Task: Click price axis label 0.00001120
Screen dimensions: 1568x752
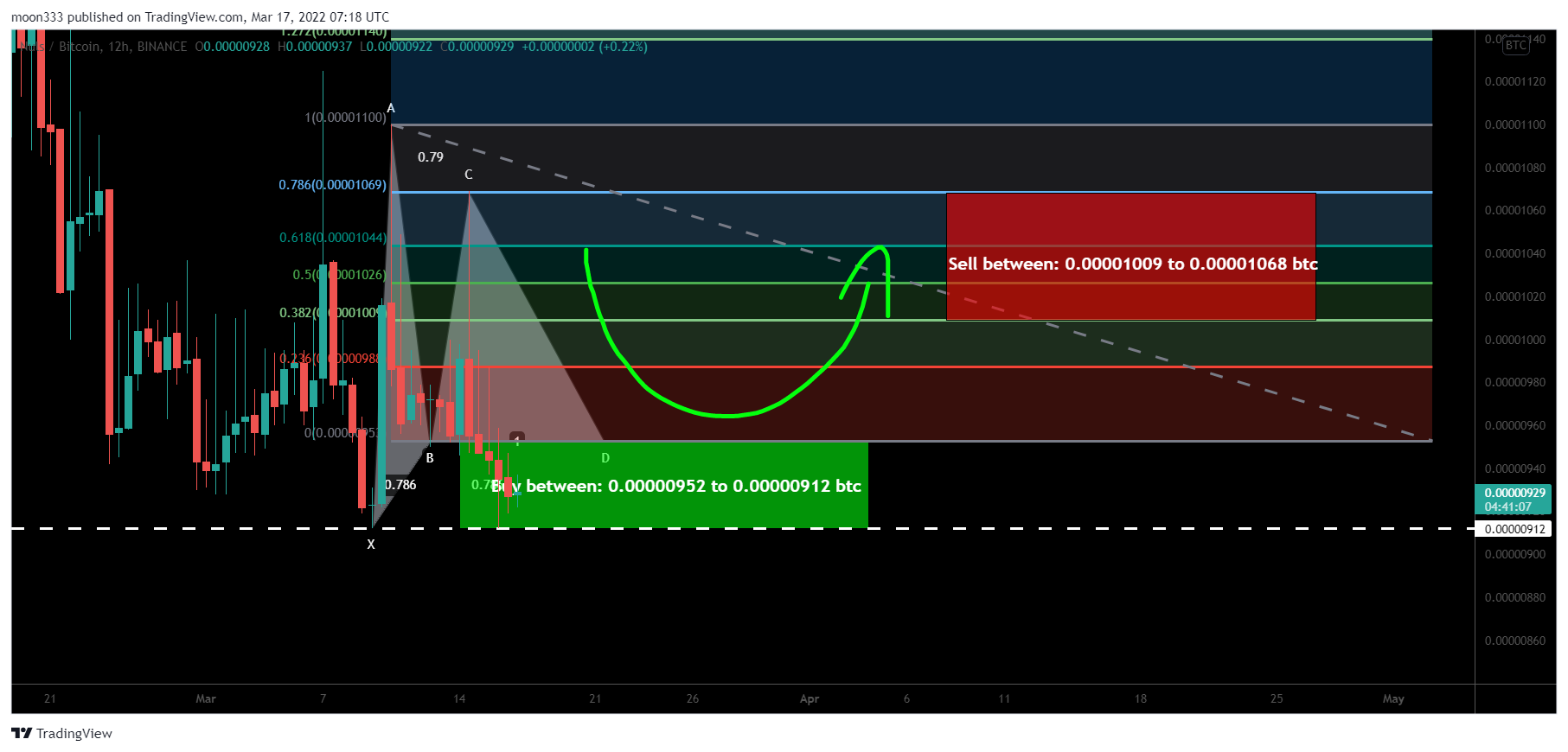Action: click(1515, 82)
